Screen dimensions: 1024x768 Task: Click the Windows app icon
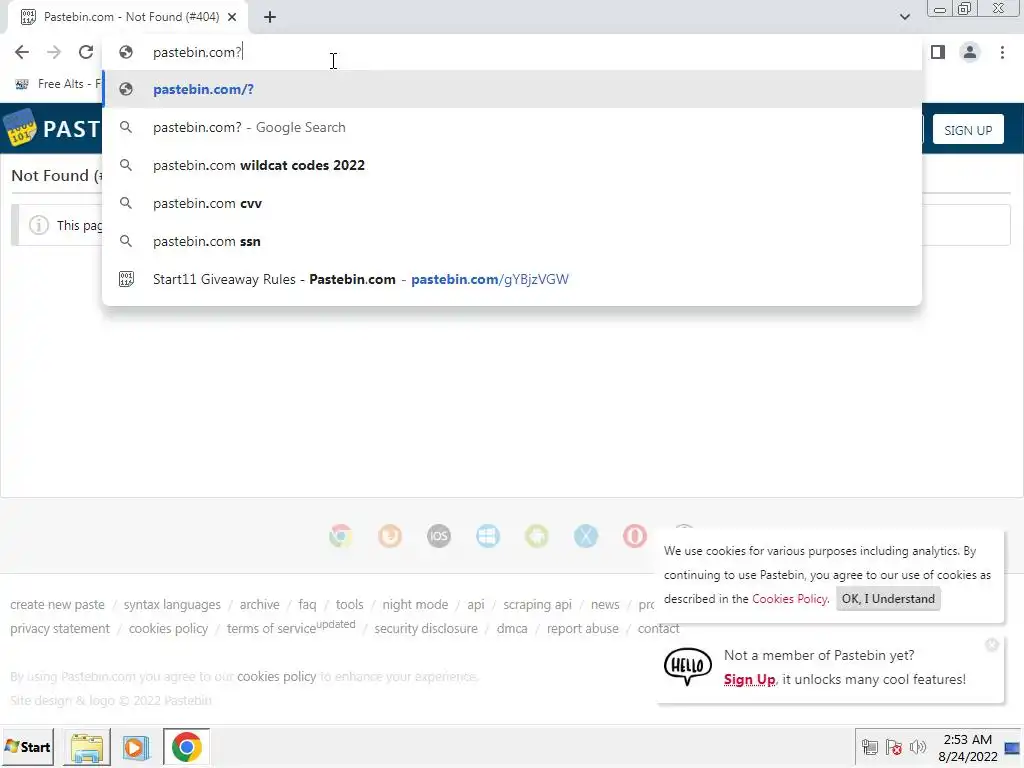(x=488, y=536)
